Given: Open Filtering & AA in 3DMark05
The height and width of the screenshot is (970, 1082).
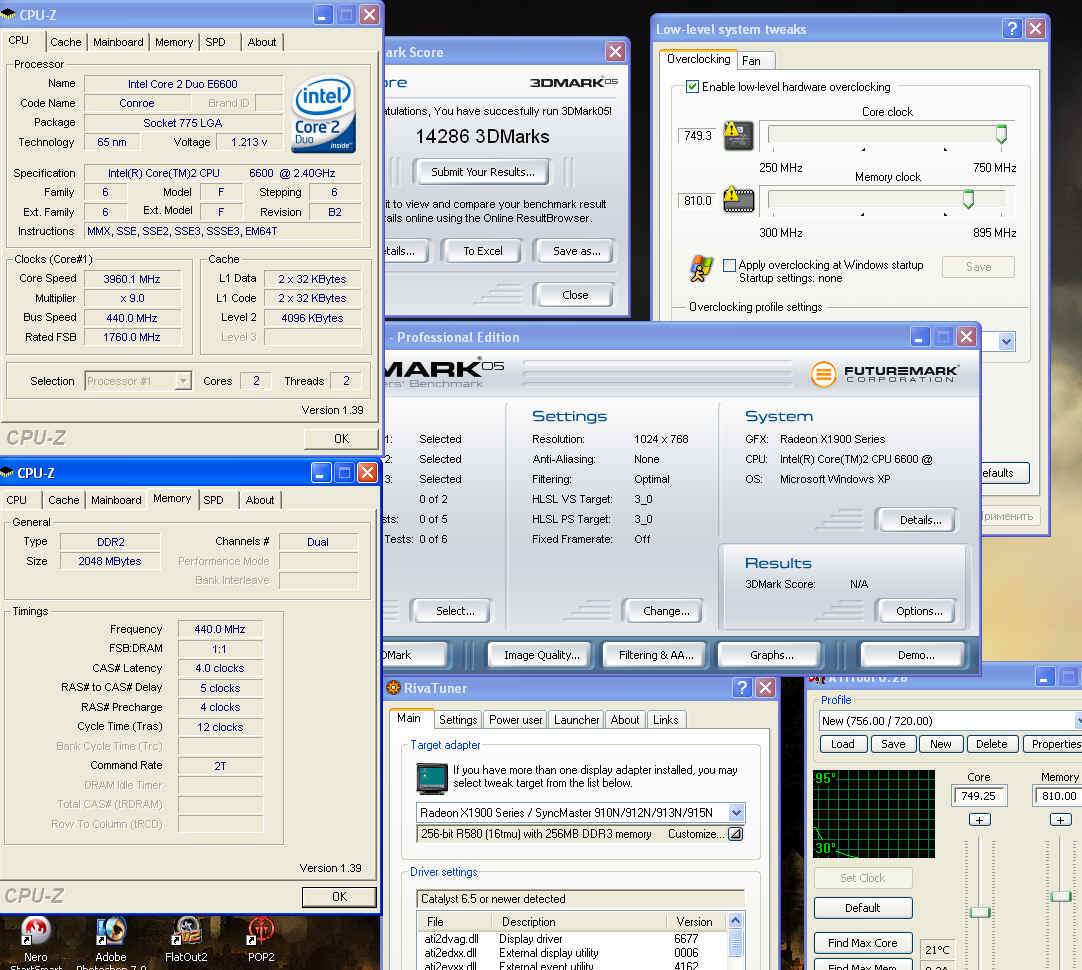Looking at the screenshot, I should 656,655.
